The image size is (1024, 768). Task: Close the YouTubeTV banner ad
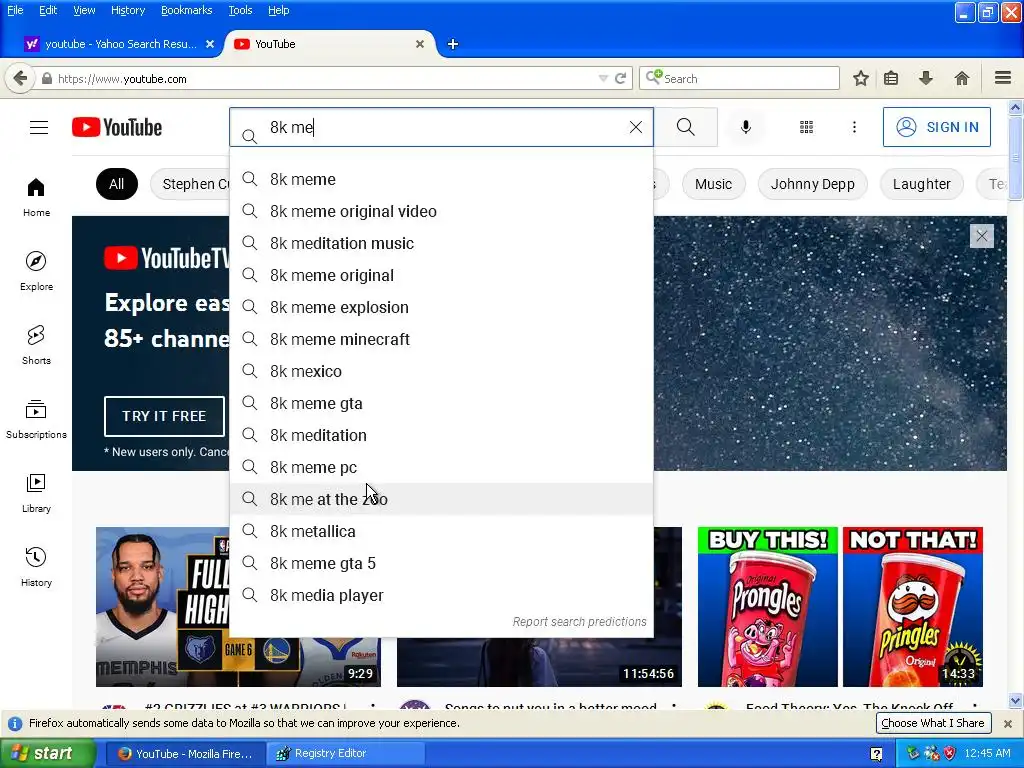982,236
